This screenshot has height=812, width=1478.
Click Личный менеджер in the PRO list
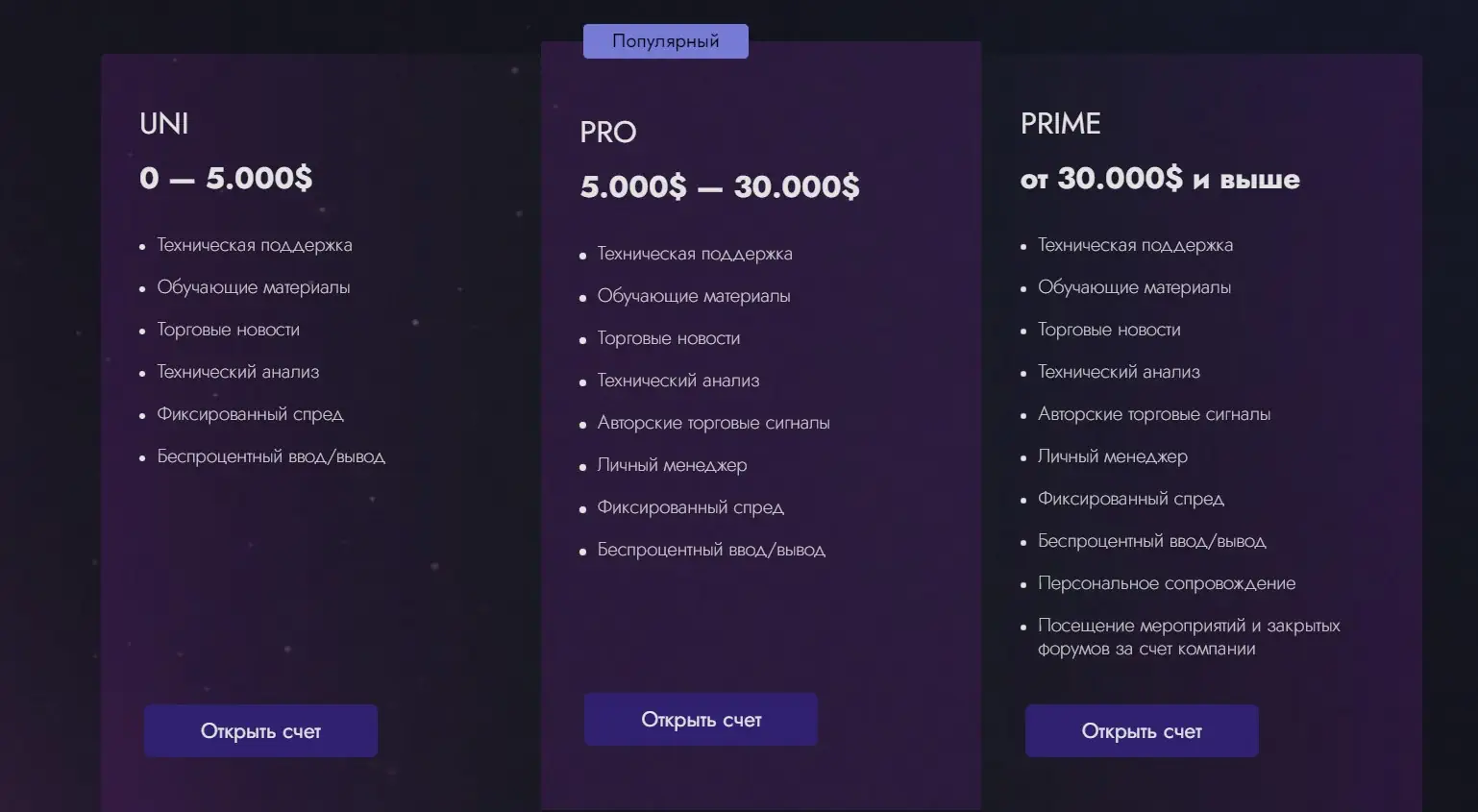pyautogui.click(x=672, y=465)
